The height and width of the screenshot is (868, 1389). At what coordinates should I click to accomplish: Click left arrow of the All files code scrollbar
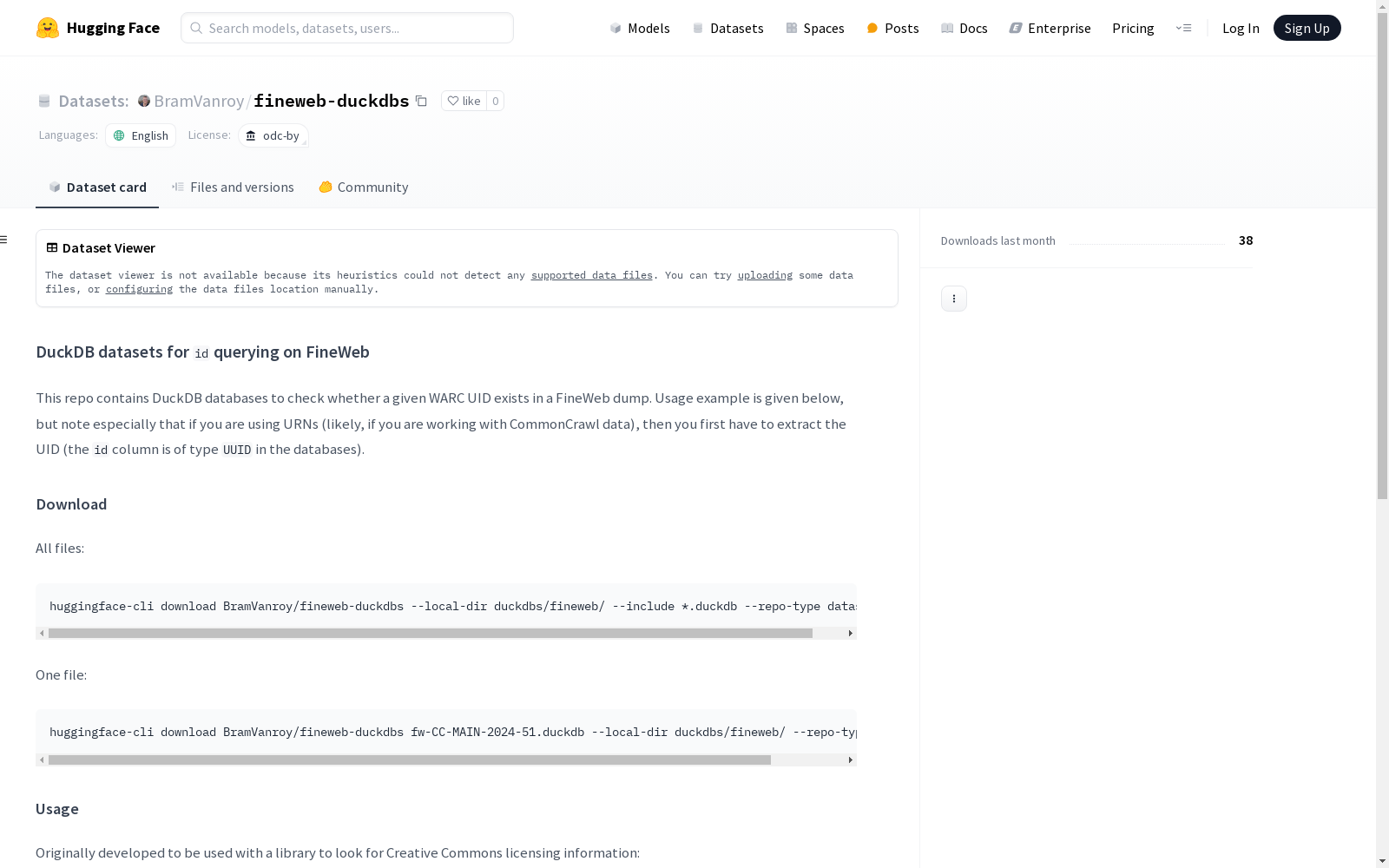coord(42,634)
